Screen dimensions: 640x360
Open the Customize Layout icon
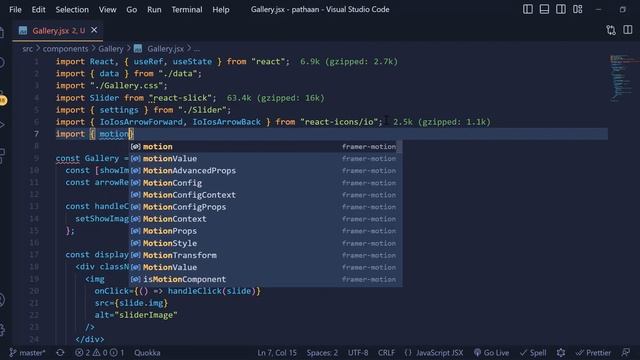(x=578, y=9)
